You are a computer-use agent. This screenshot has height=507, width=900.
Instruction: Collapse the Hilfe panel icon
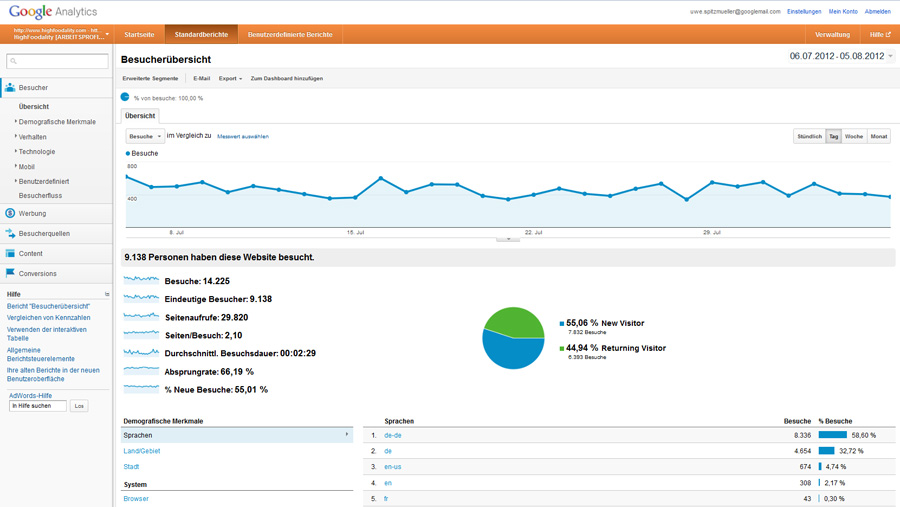tap(107, 294)
